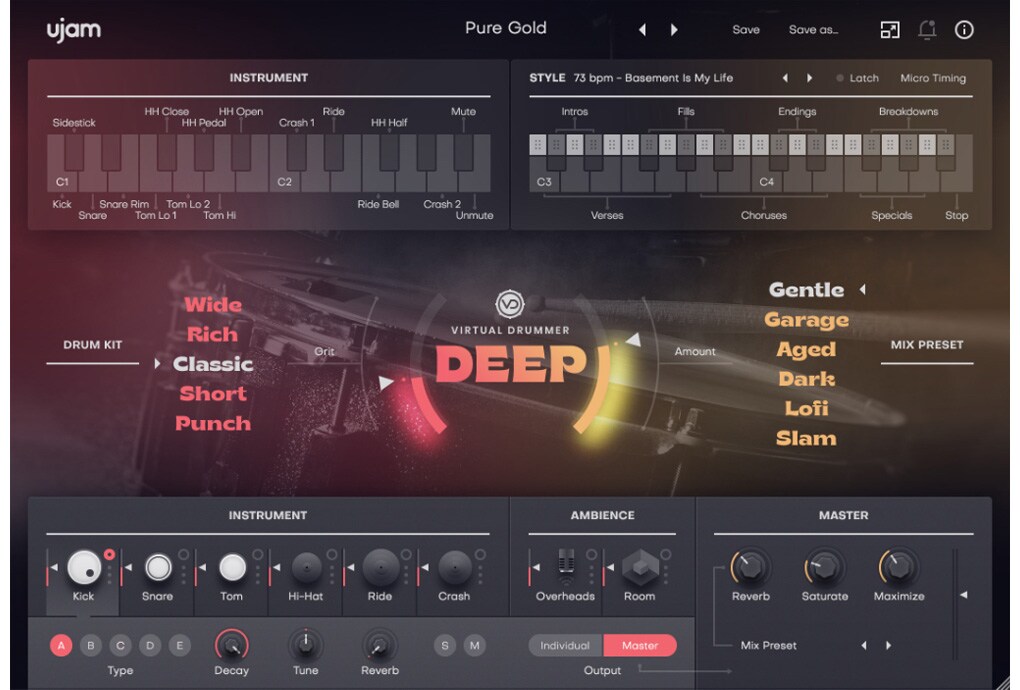Image resolution: width=1020 pixels, height=690 pixels.
Task: Click the kick Tune knob
Action: (306, 645)
